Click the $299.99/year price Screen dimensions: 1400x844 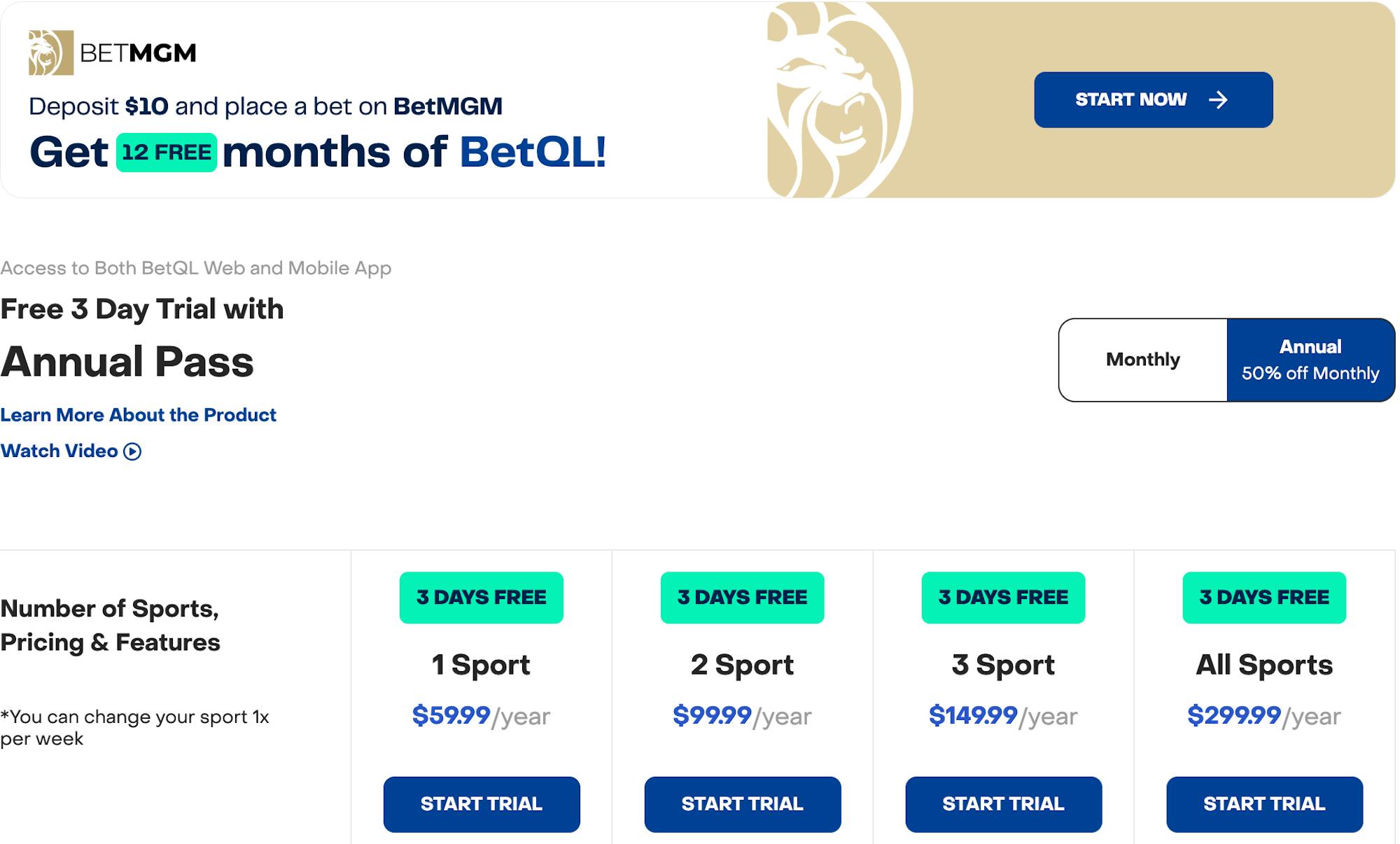(x=1264, y=716)
